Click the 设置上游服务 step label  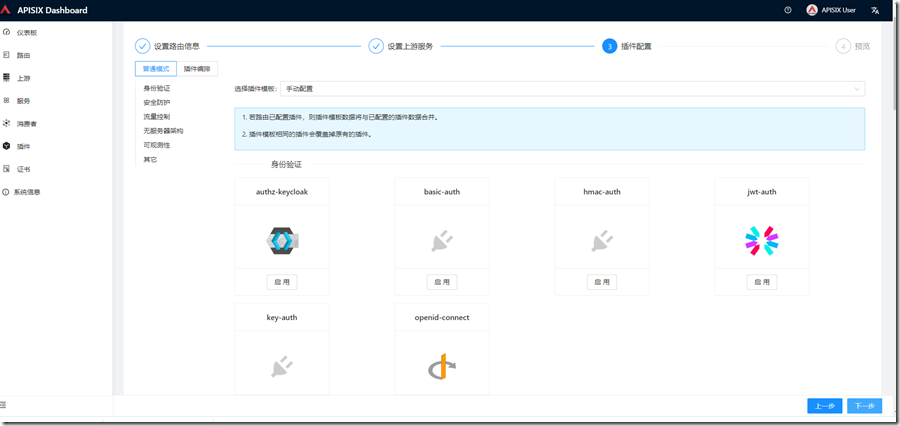click(x=410, y=47)
